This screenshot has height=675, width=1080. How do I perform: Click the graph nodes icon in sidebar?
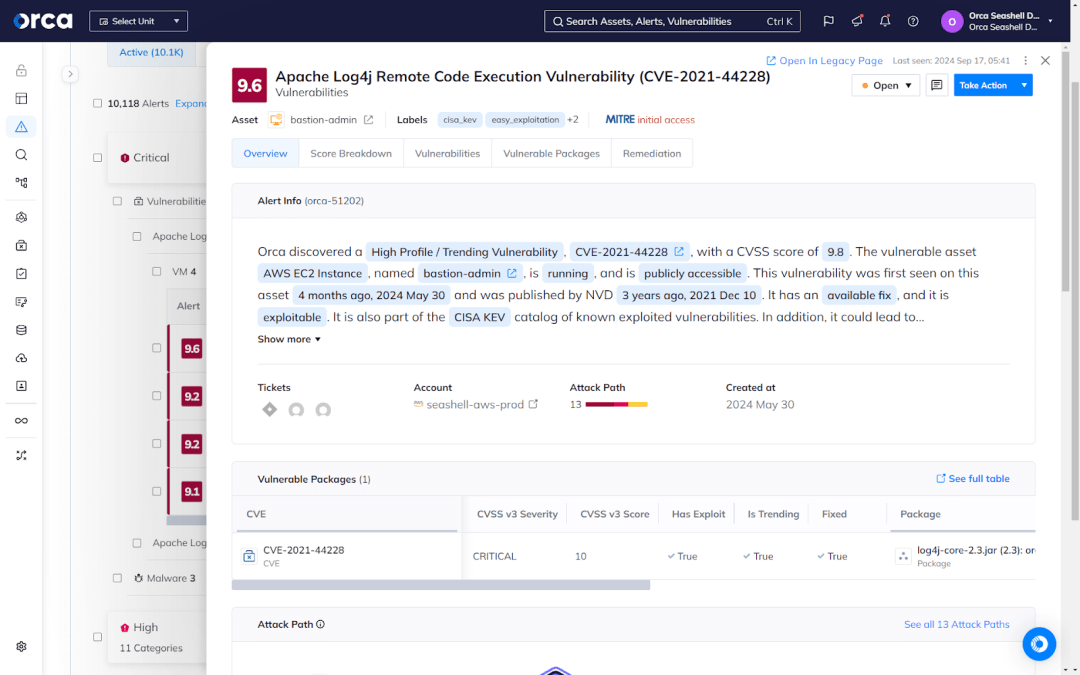21,183
